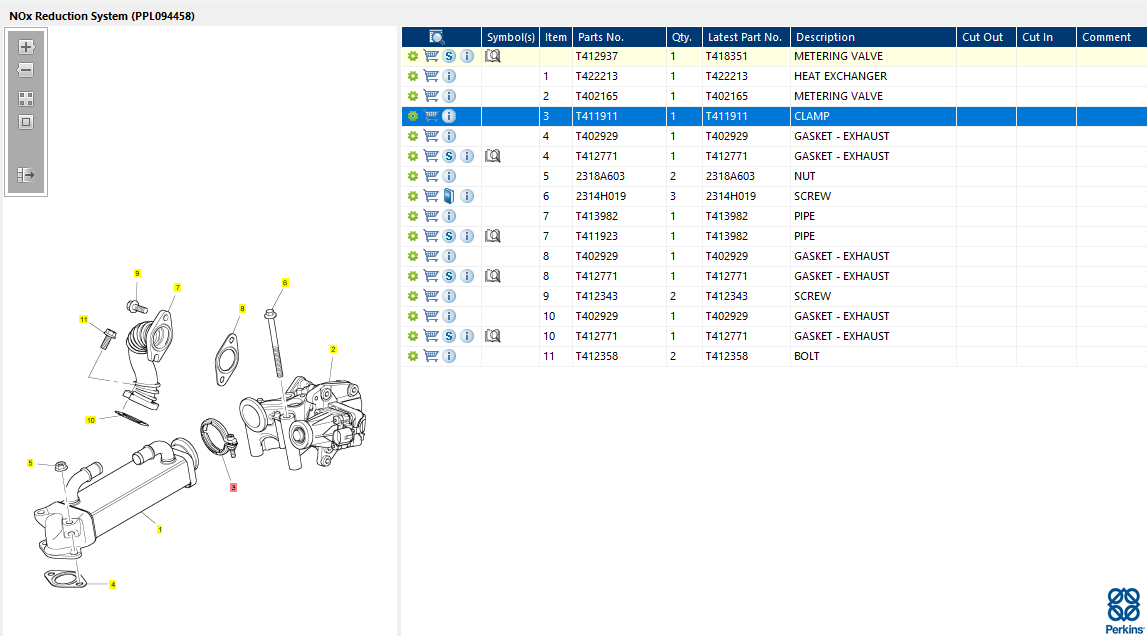This screenshot has height=636, width=1147.
Task: Sort by the Parts No. column header
Action: point(601,37)
